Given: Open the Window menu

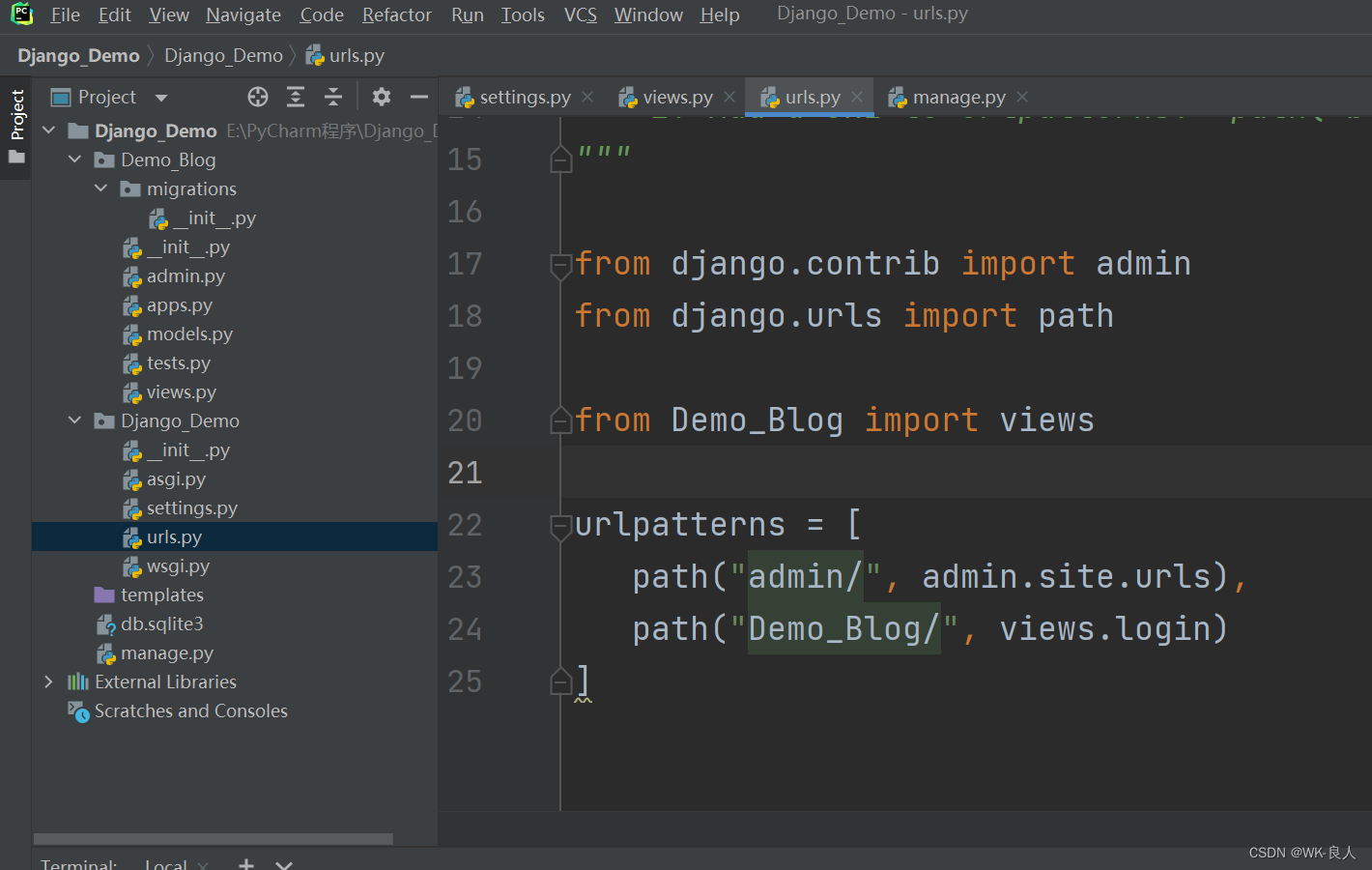Looking at the screenshot, I should (x=648, y=14).
